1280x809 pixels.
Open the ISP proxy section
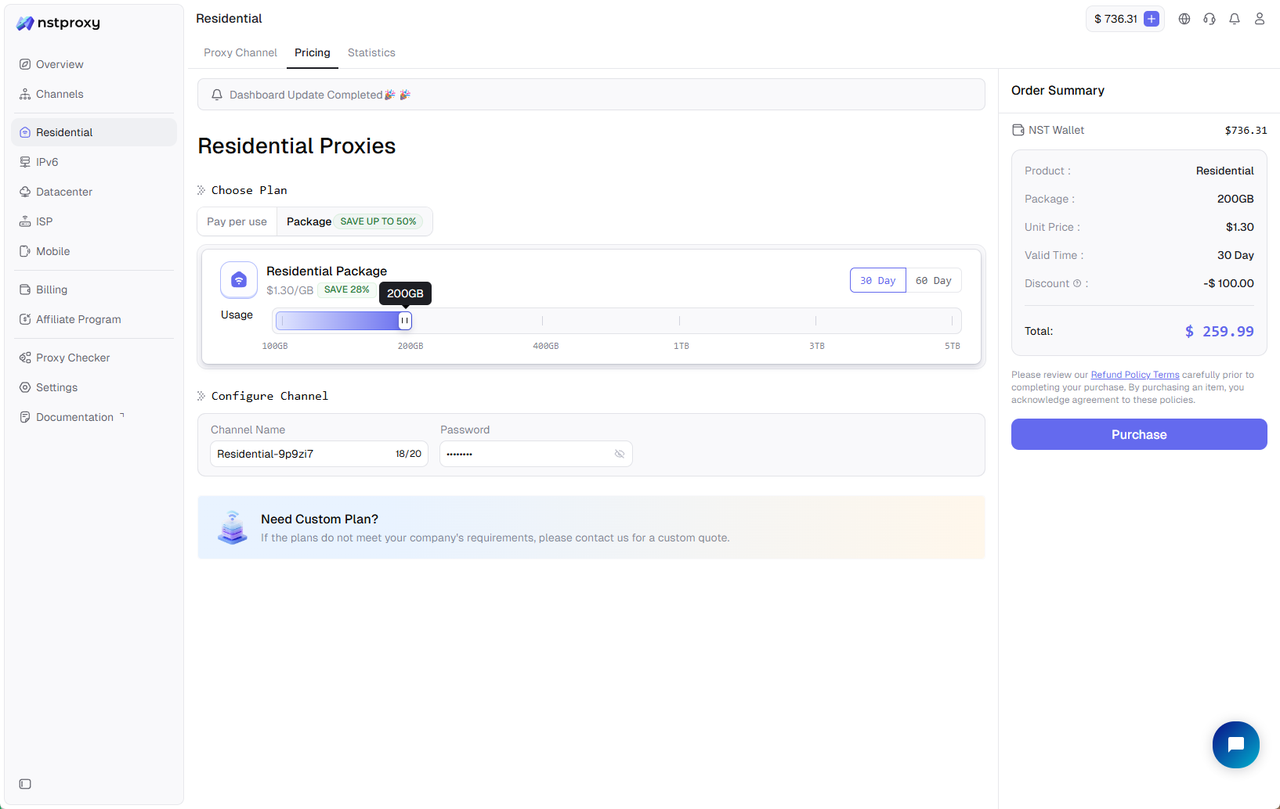[x=46, y=221]
